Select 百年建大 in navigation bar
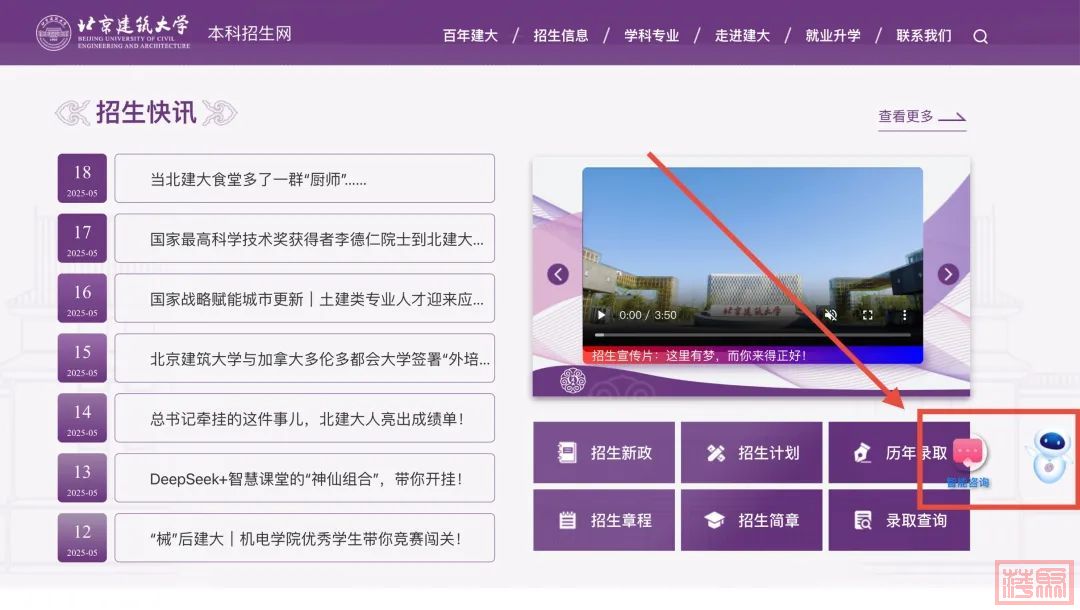The height and width of the screenshot is (610, 1080). point(470,36)
